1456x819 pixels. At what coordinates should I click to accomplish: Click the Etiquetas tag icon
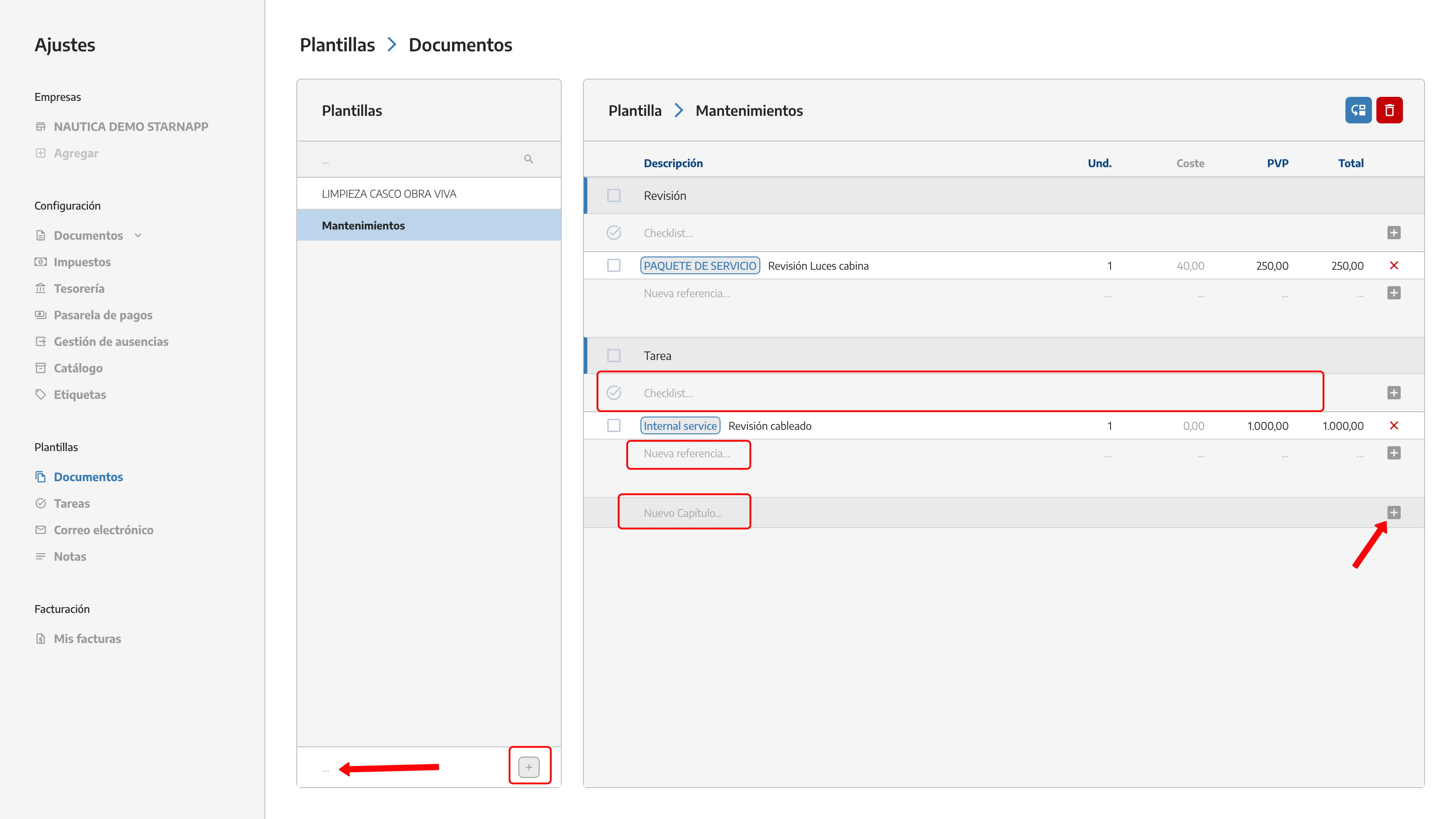click(x=41, y=394)
